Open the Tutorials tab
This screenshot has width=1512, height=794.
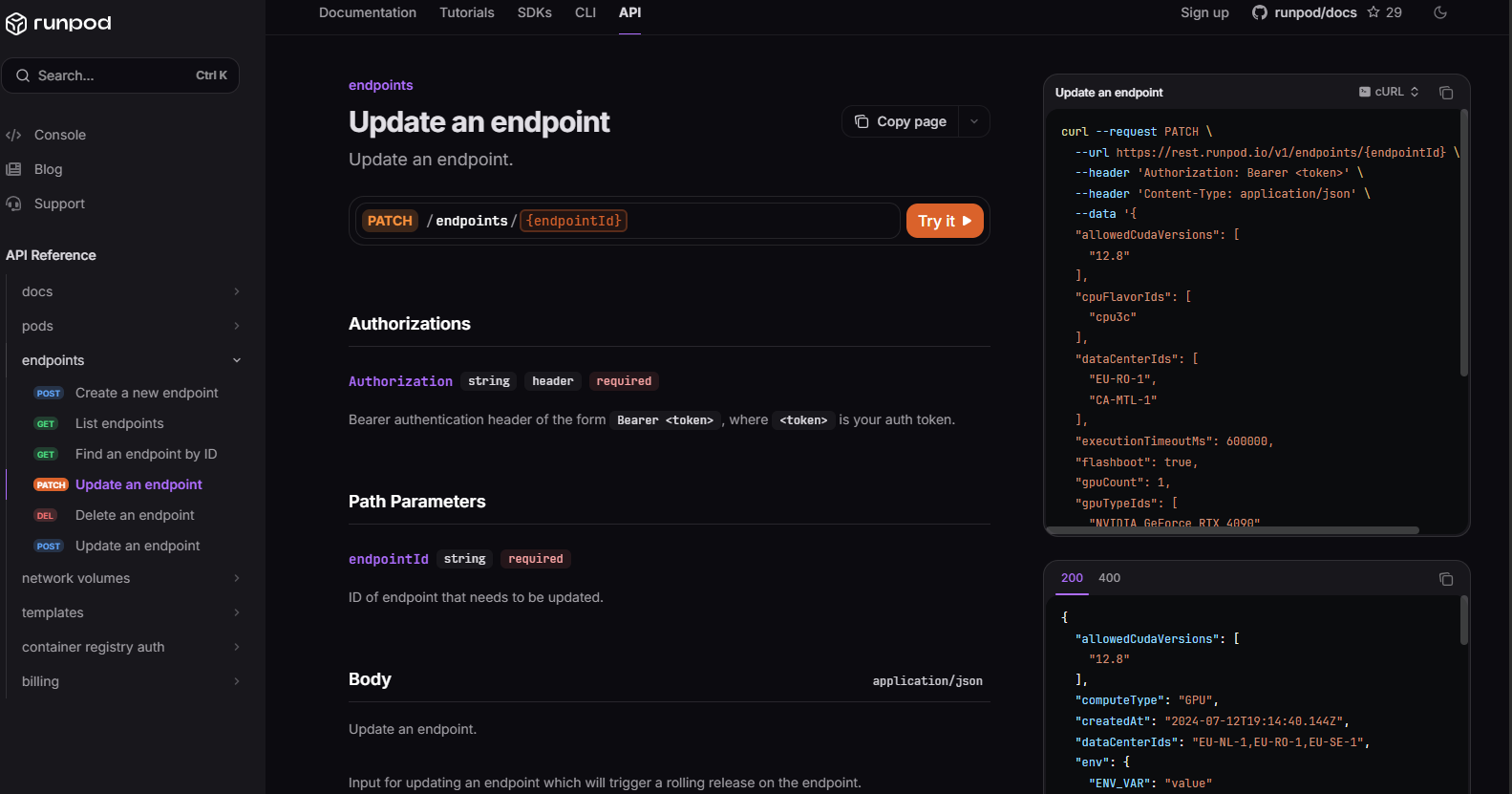pyautogui.click(x=467, y=12)
